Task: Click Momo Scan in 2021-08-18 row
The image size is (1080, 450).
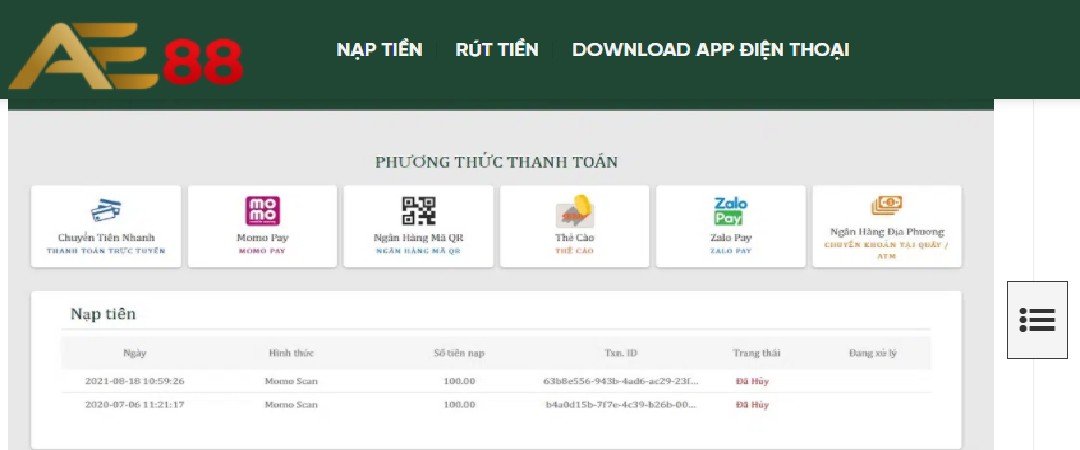Action: (x=291, y=381)
